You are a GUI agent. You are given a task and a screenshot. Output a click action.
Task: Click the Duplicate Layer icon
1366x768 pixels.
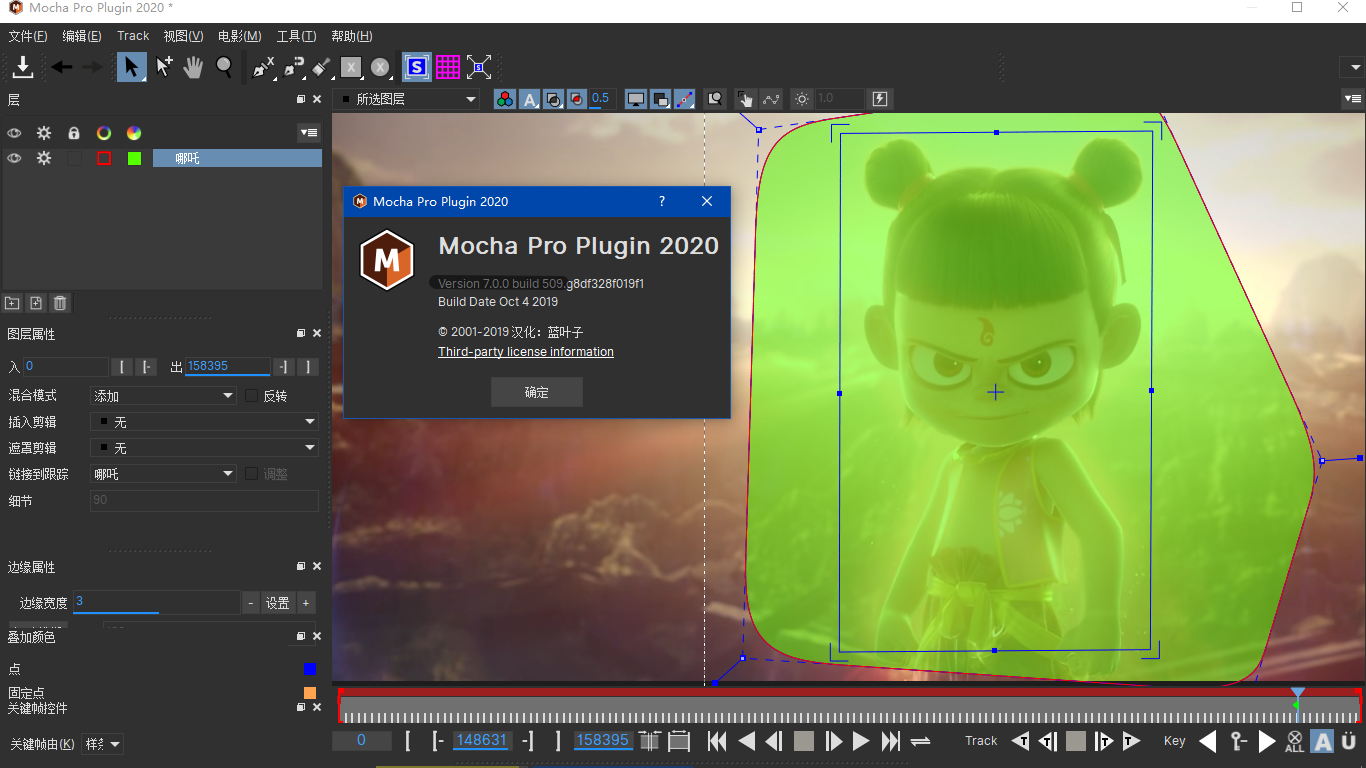coord(36,303)
